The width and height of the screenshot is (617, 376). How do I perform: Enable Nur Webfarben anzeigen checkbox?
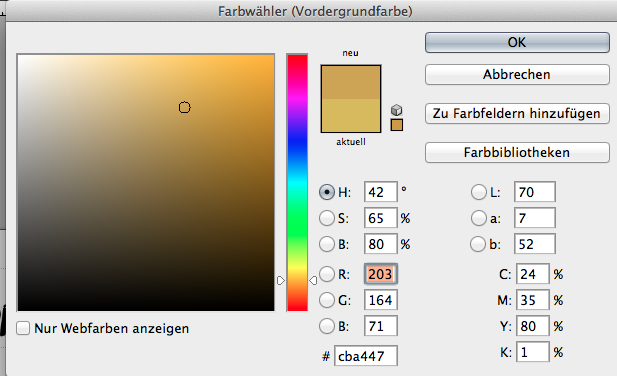click(23, 328)
